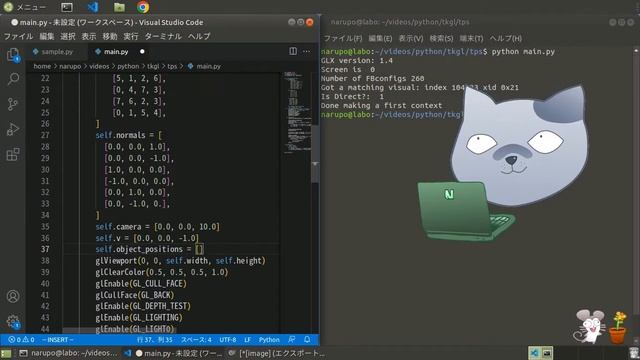Screen dimensions: 640x360
Task: Change the LF end-of-line status item
Action: pyautogui.click(x=247, y=340)
